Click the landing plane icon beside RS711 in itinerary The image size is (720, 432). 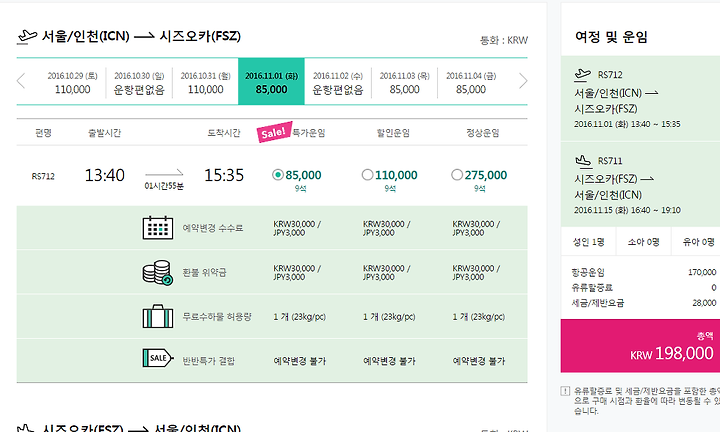click(583, 161)
